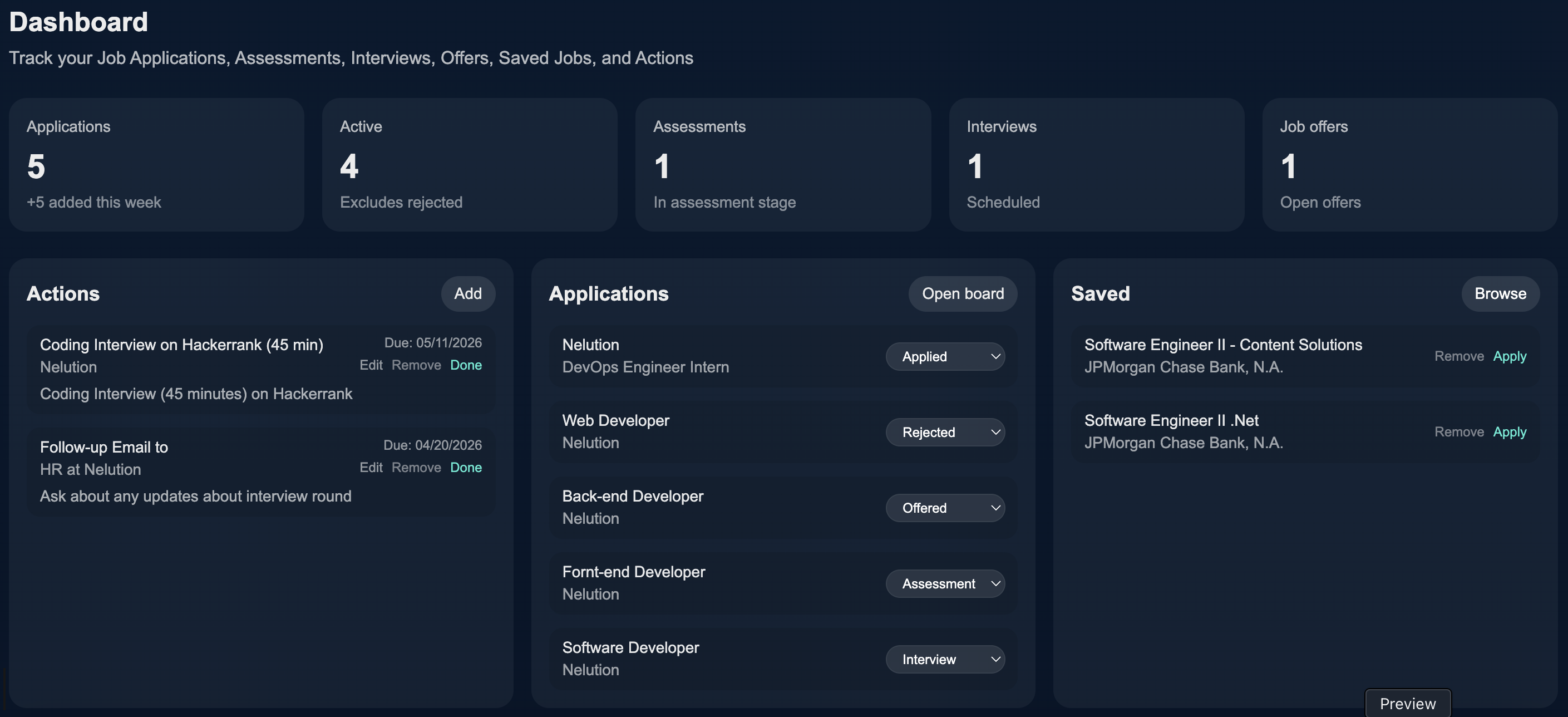Edit the Coding Interview on Hackerrank action
Image resolution: width=1568 pixels, height=717 pixels.
tap(371, 365)
